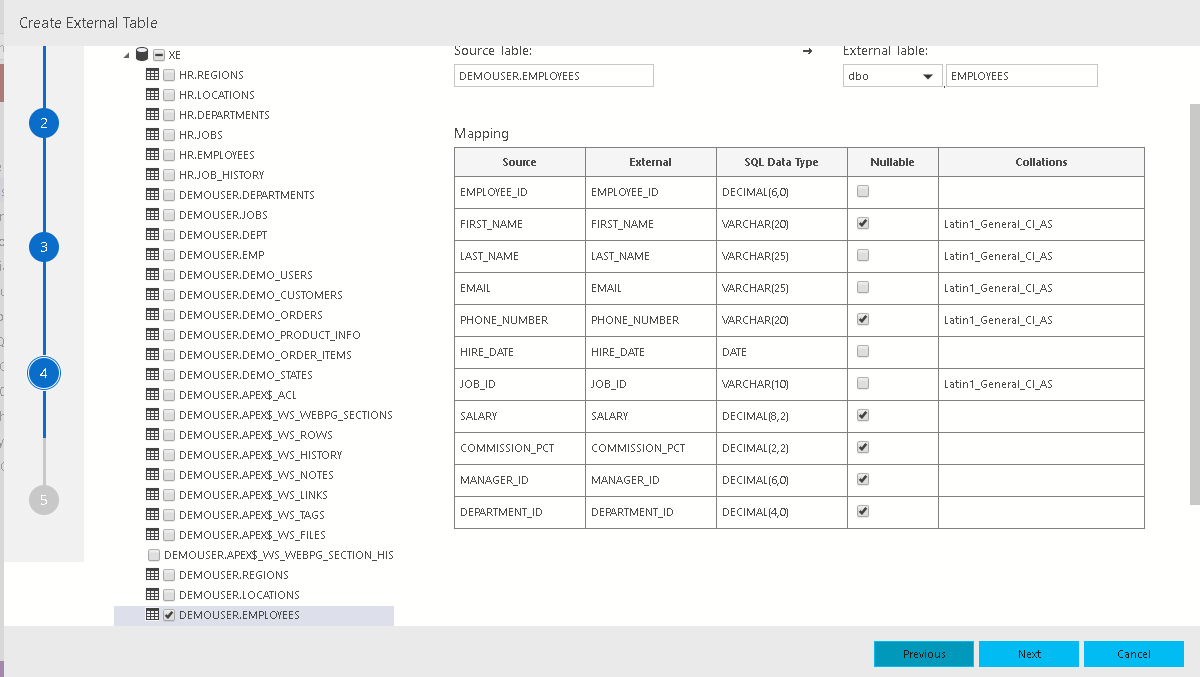Check the HR.JOBS table checkbox

[x=169, y=135]
